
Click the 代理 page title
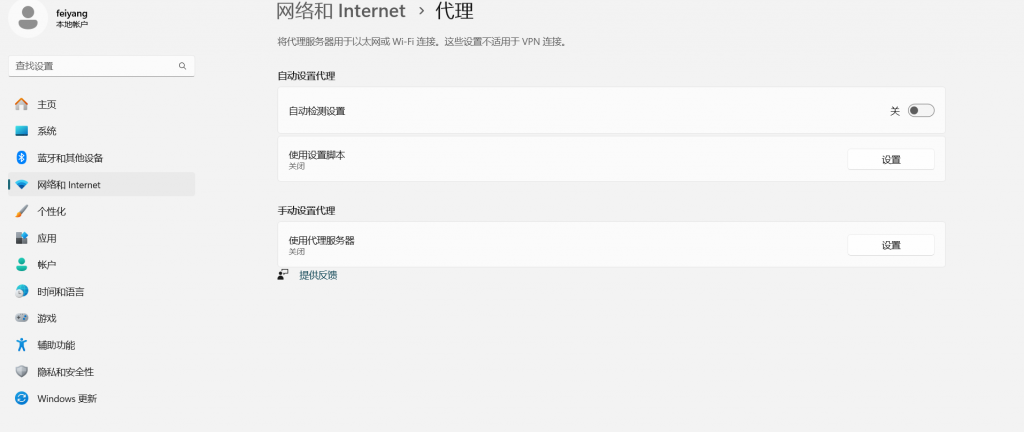[x=455, y=11]
